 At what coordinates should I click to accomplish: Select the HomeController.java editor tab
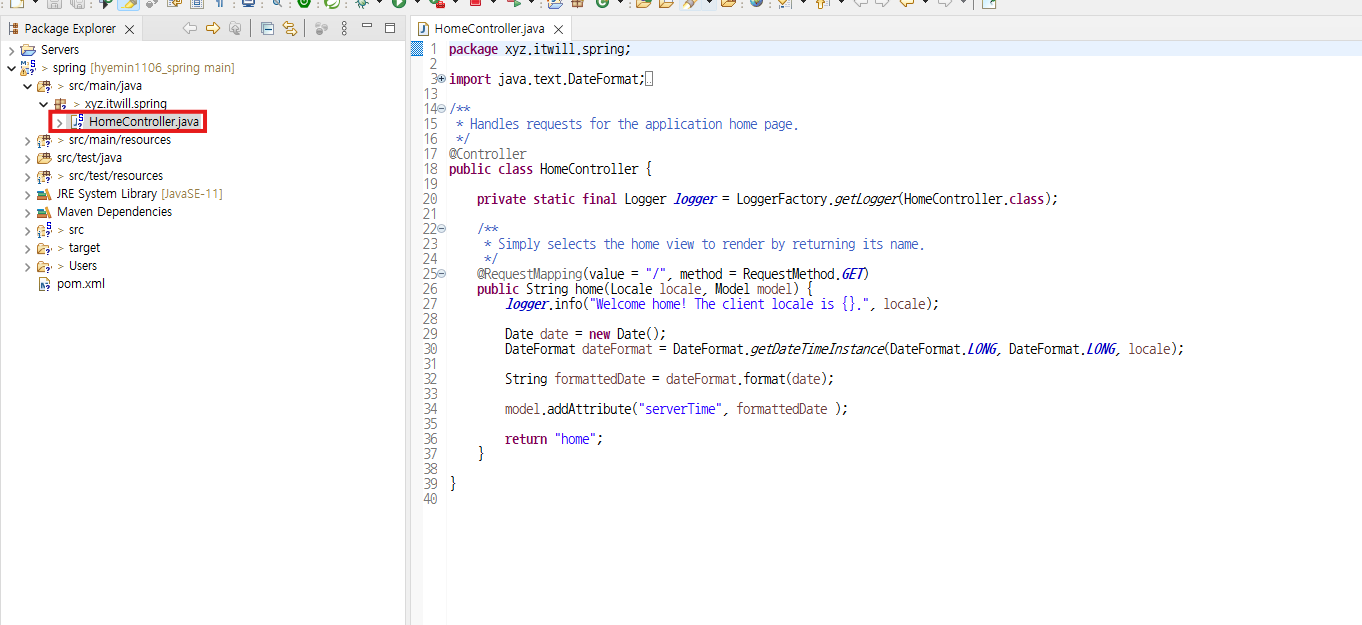[489, 29]
